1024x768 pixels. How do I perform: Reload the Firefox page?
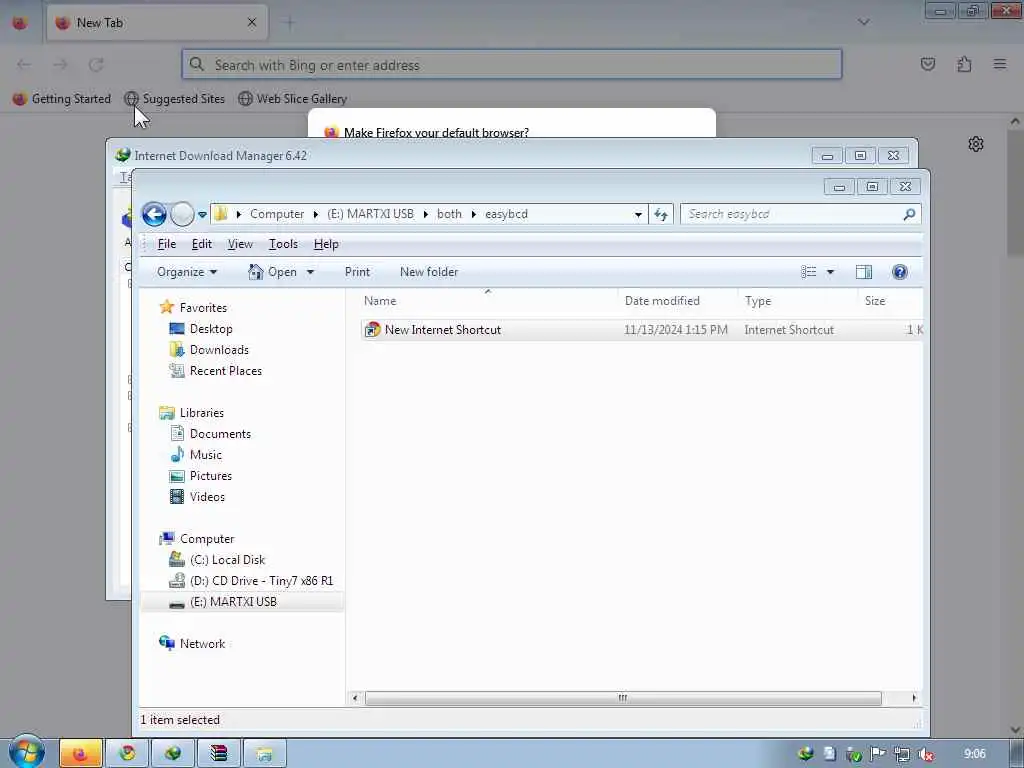click(x=97, y=65)
